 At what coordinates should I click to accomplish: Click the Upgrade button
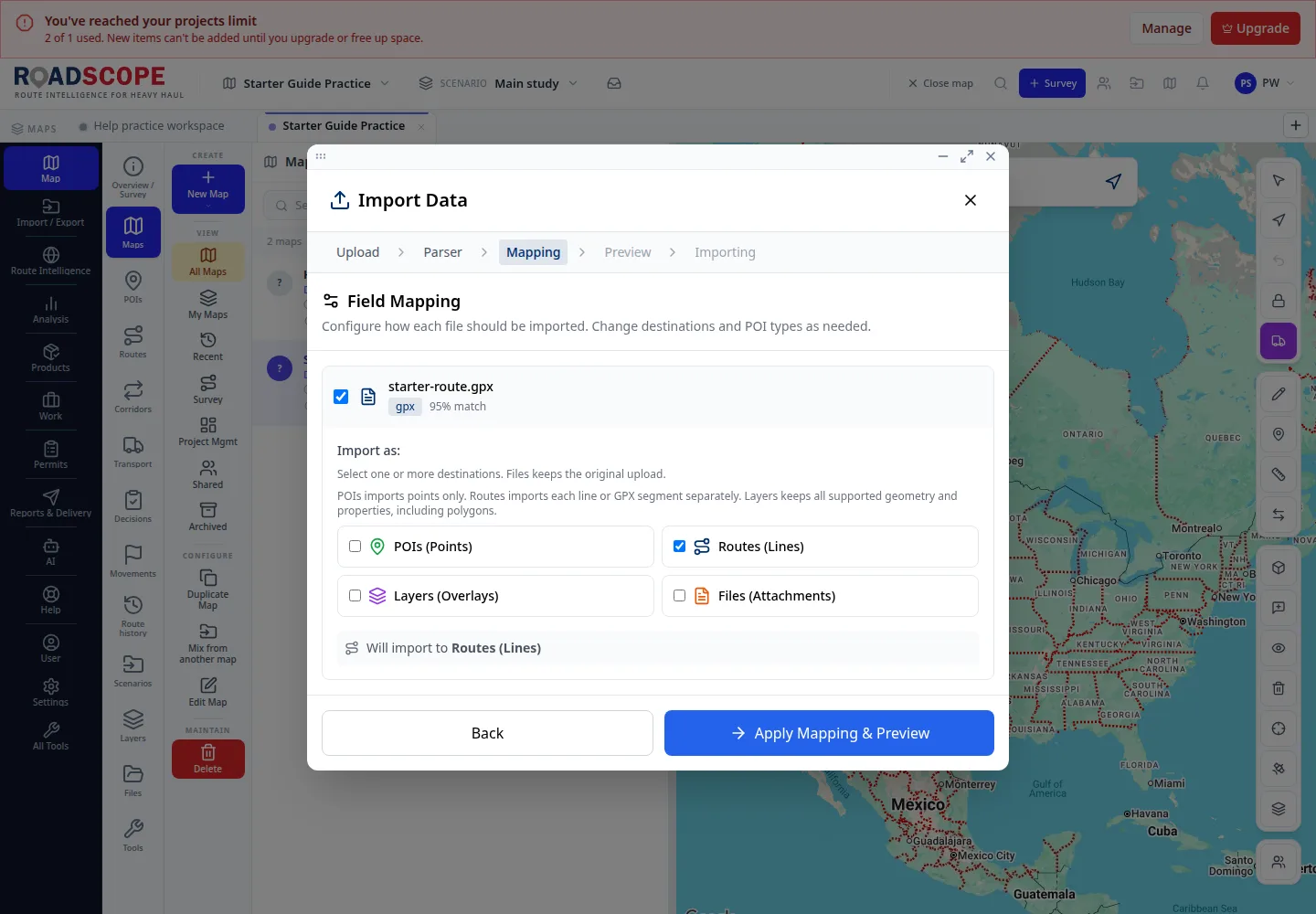pos(1256,28)
